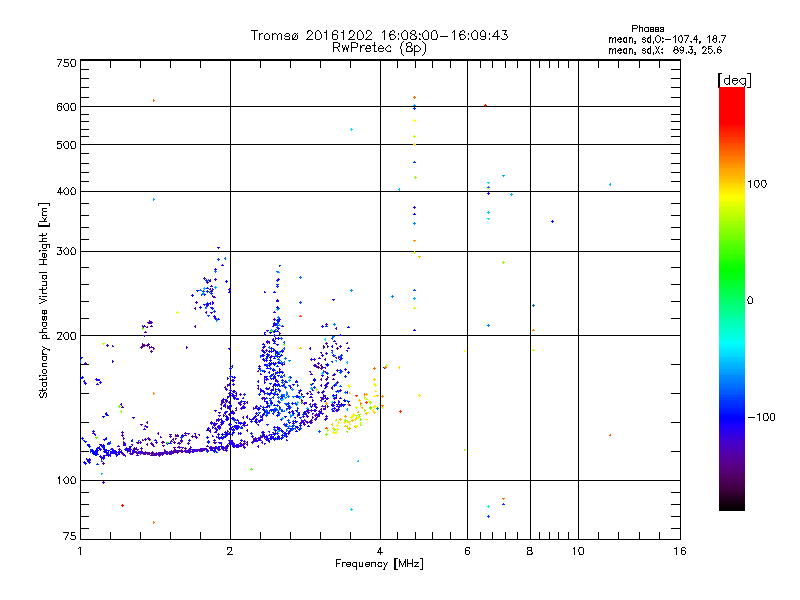Click the y-axis tick label '300'
The width and height of the screenshot is (800, 600).
click(66, 252)
